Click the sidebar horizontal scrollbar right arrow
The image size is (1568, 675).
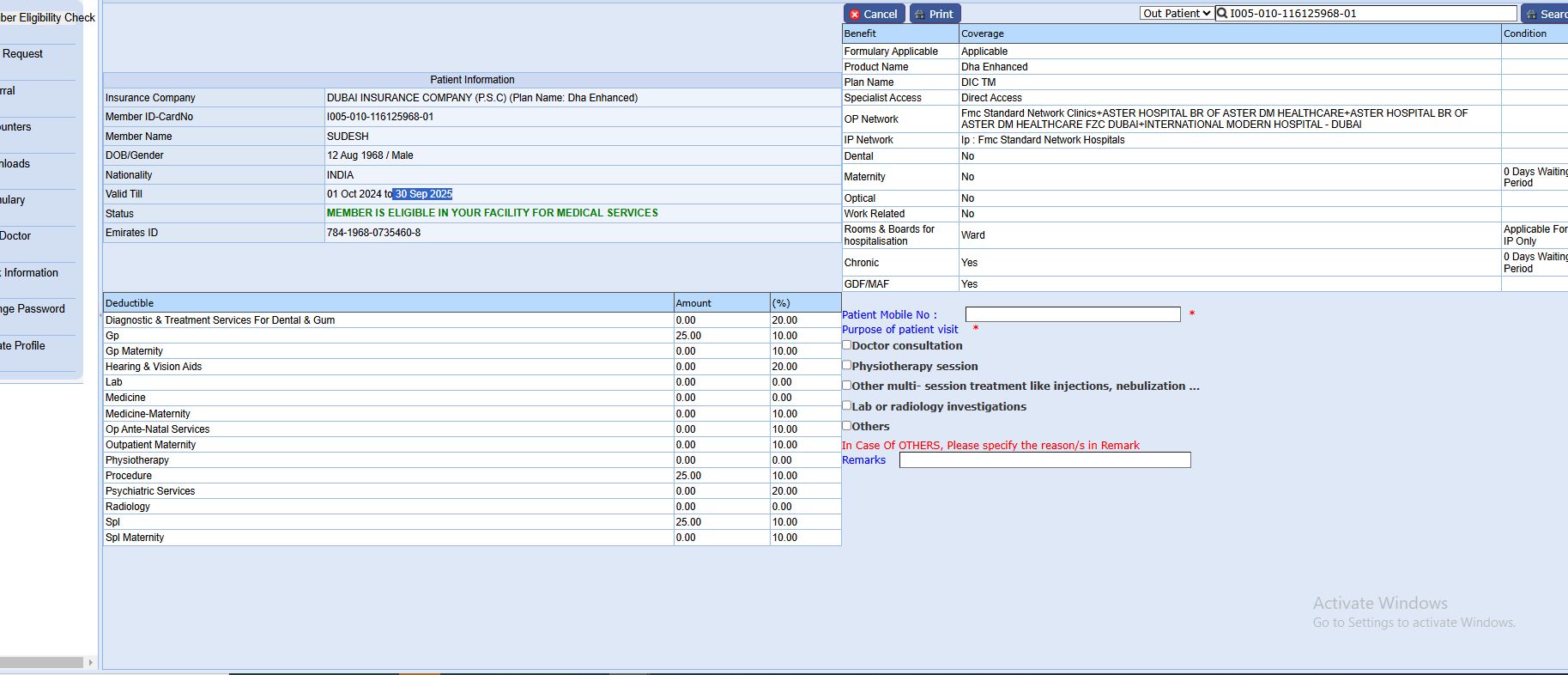[90, 662]
